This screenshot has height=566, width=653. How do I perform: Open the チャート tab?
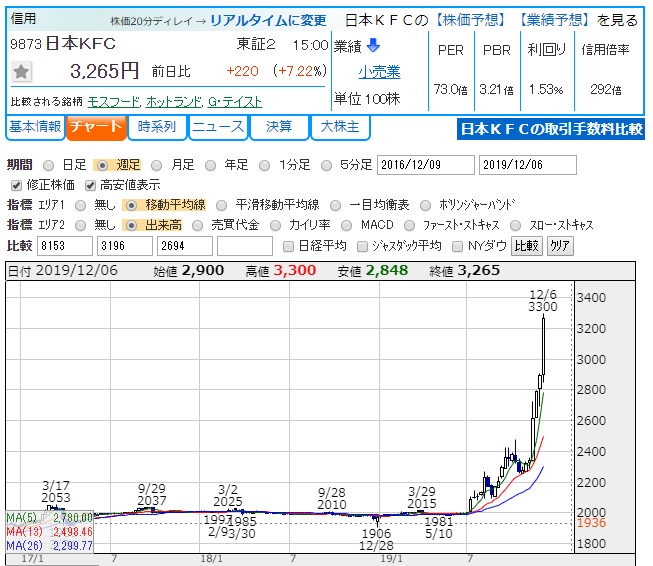[96, 127]
